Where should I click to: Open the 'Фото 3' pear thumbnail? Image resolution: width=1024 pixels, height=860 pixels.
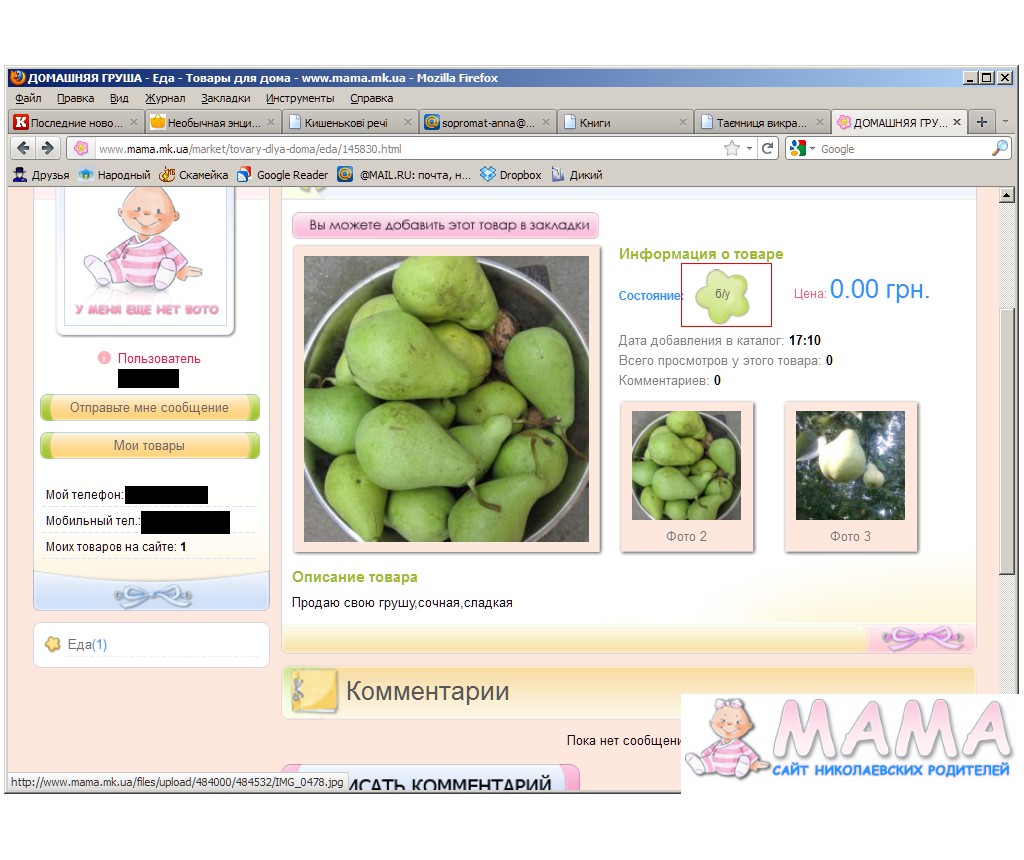point(850,466)
